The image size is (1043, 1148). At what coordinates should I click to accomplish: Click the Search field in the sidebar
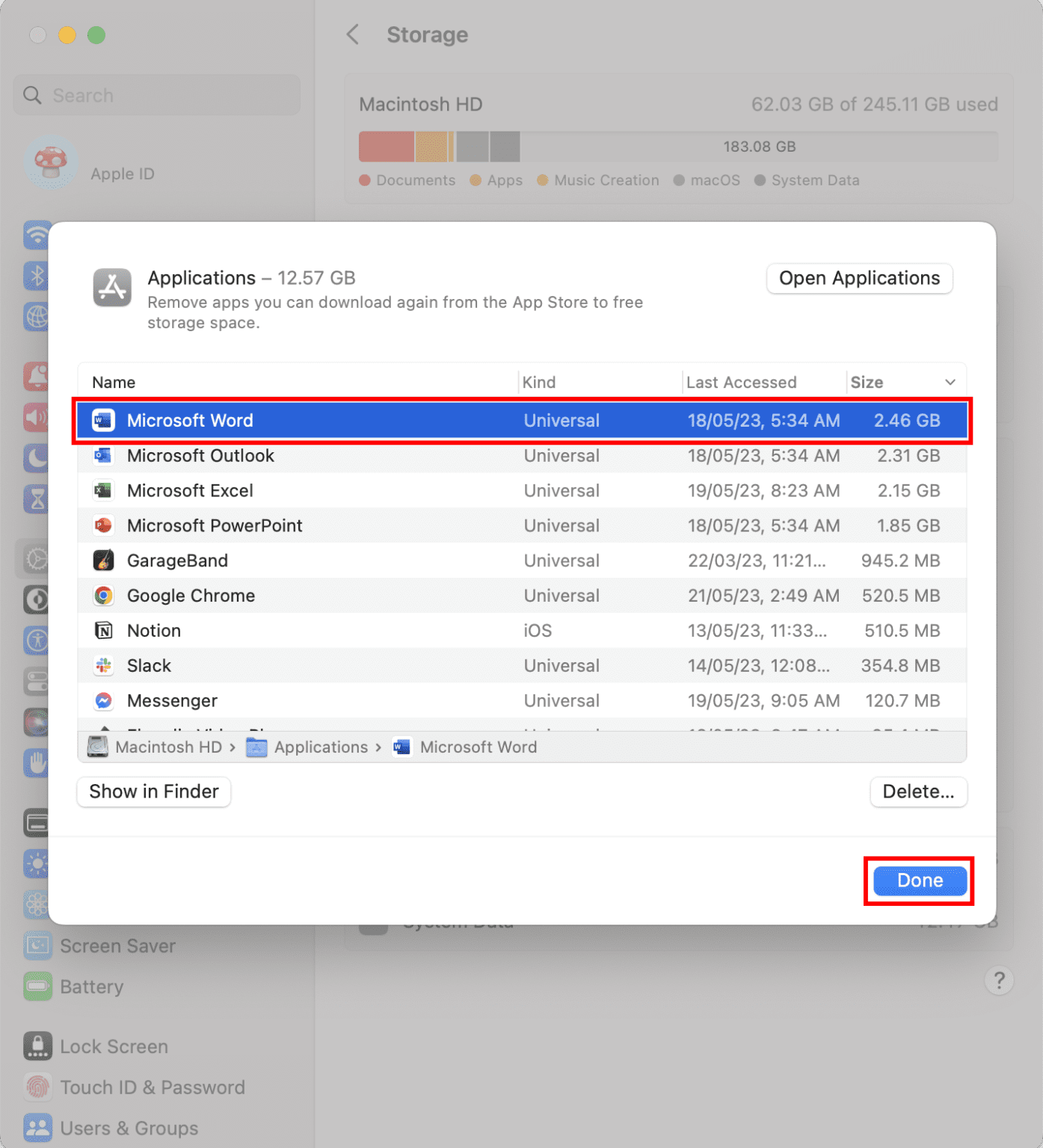(x=156, y=95)
